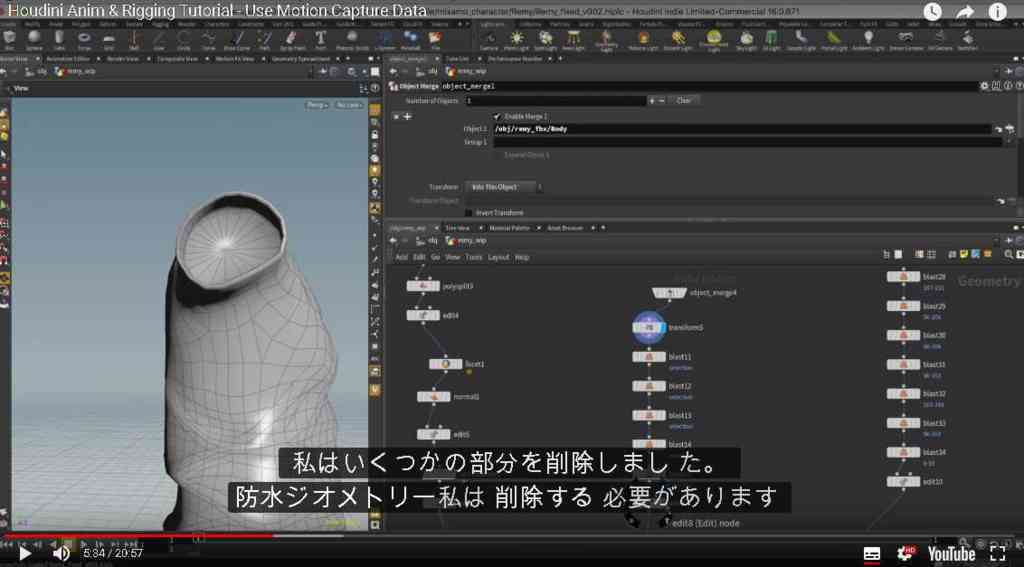Select the facet1 node
The image size is (1024, 567).
445,364
